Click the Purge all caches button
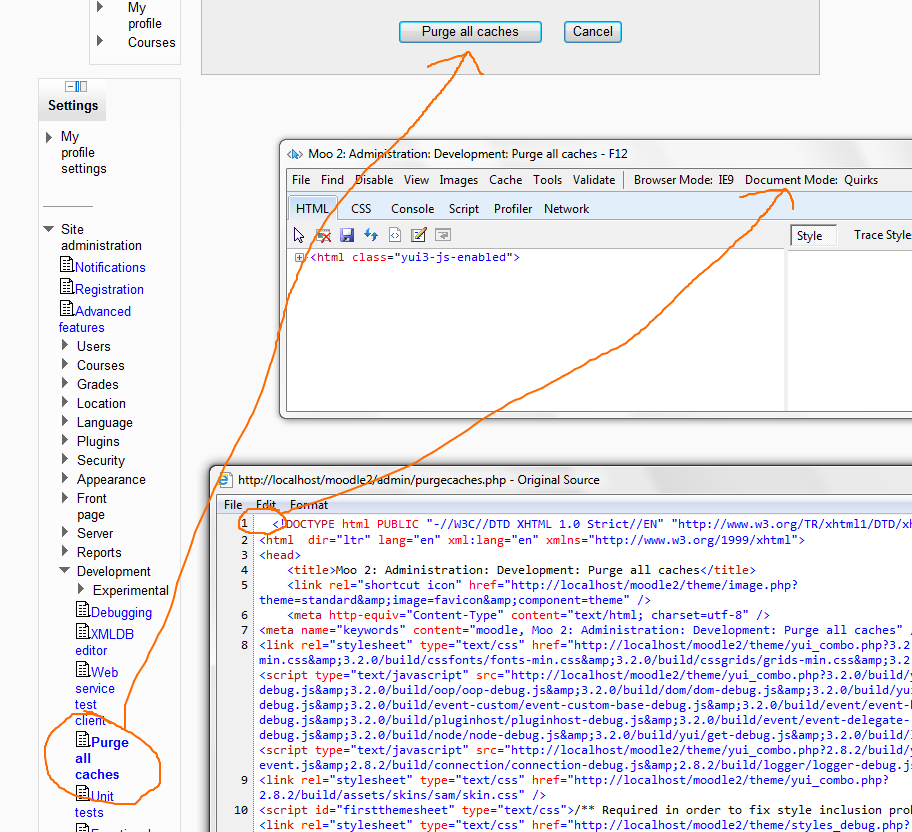The image size is (912, 832). coord(470,32)
